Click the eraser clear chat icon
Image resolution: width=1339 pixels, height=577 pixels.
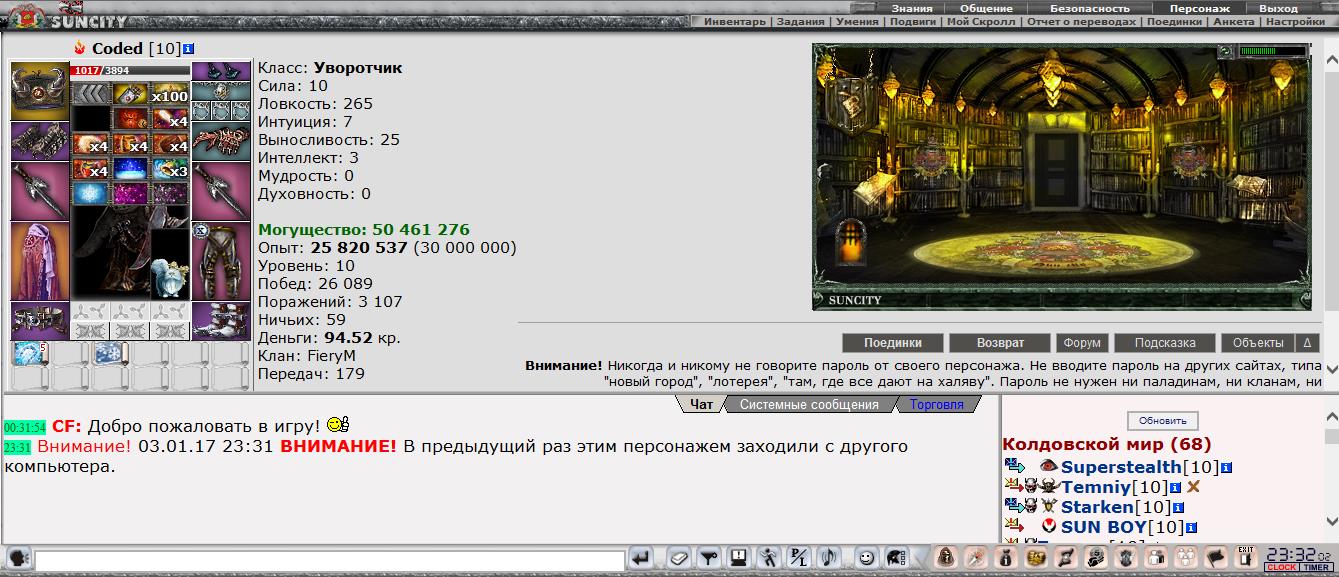click(x=679, y=557)
